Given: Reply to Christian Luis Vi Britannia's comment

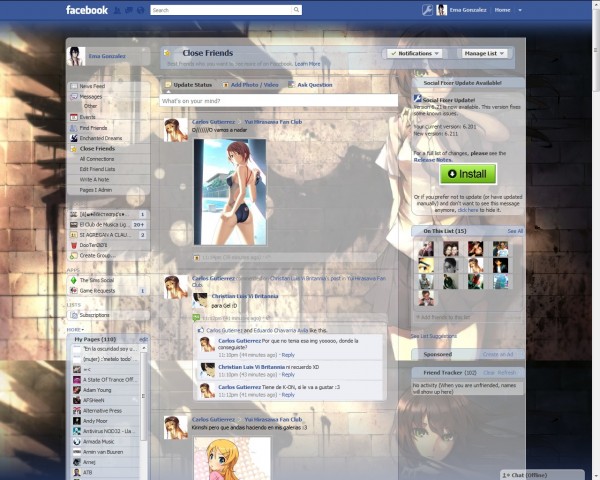Looking at the screenshot, I should coord(288,375).
